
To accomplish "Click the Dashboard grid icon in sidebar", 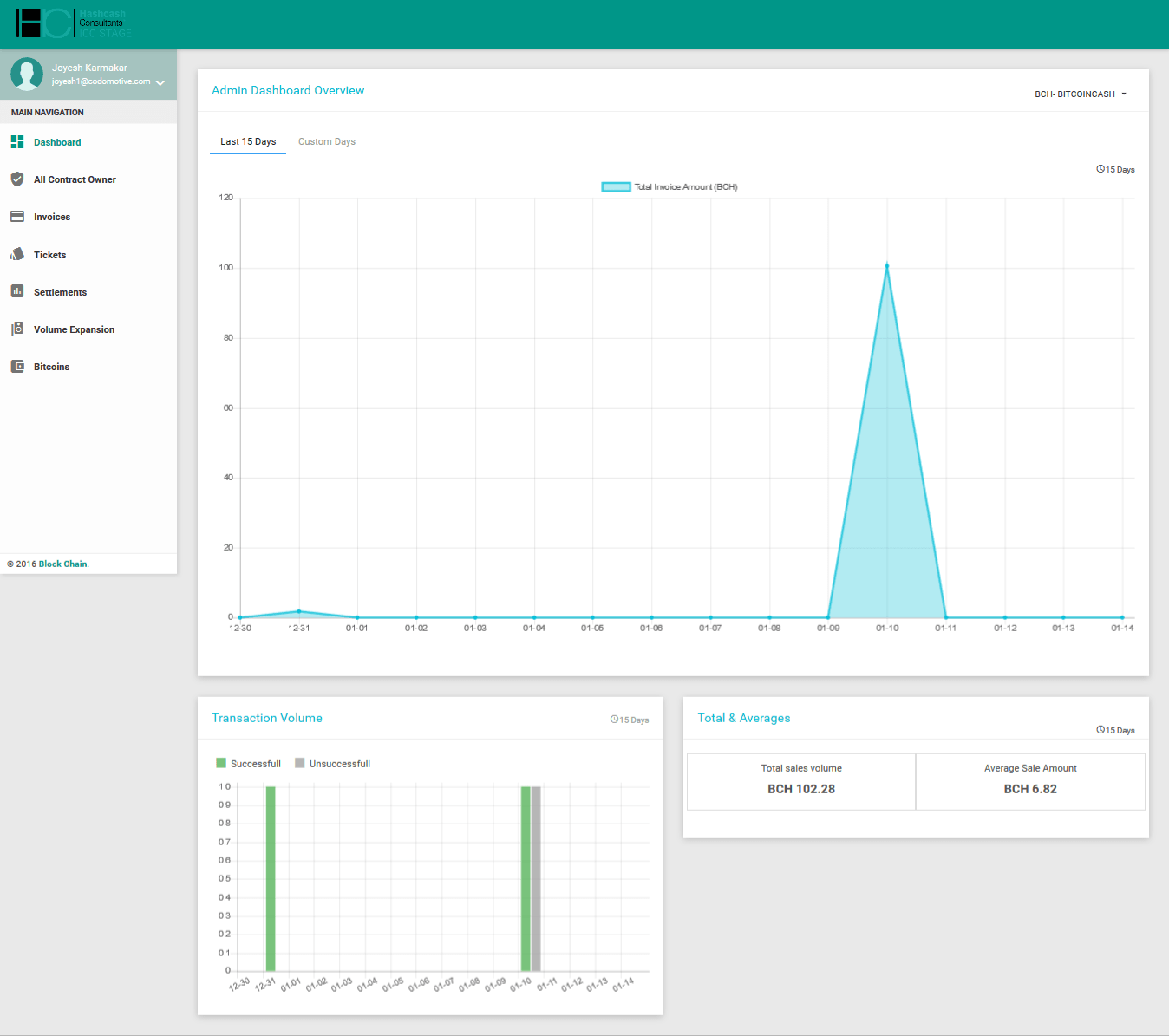I will [x=17, y=141].
